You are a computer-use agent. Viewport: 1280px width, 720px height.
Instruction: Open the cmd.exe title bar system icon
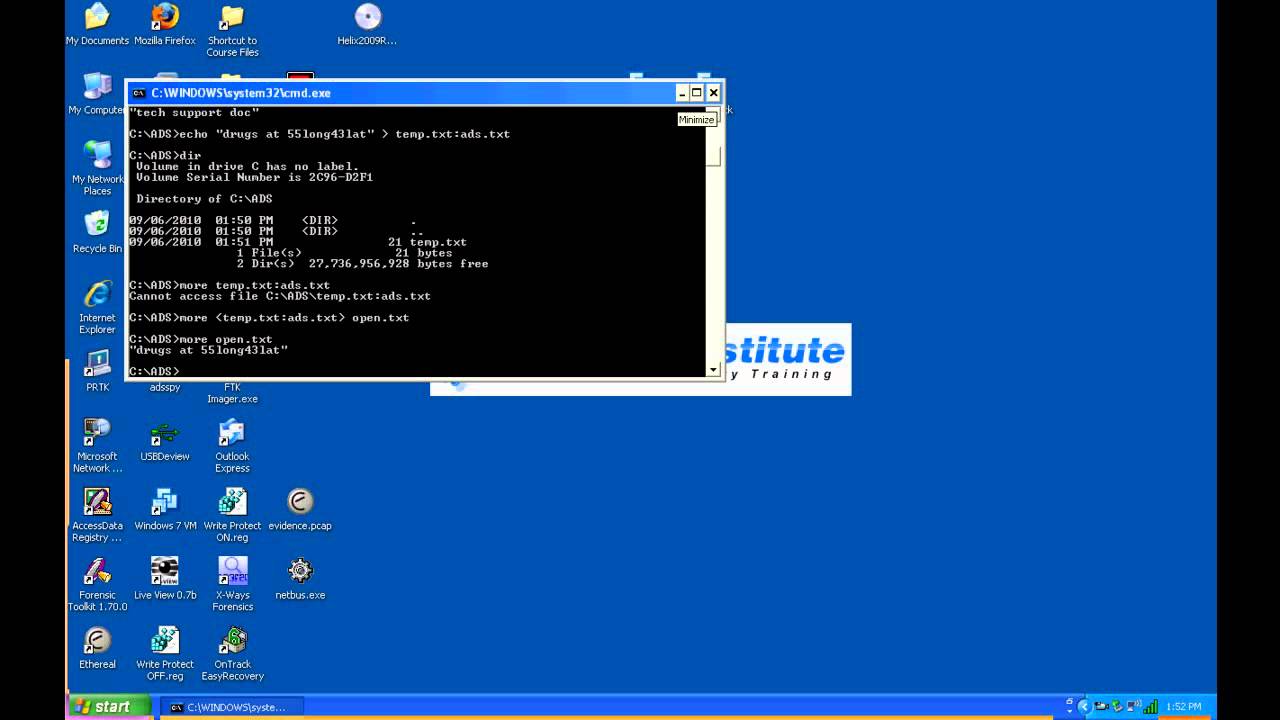(x=139, y=93)
